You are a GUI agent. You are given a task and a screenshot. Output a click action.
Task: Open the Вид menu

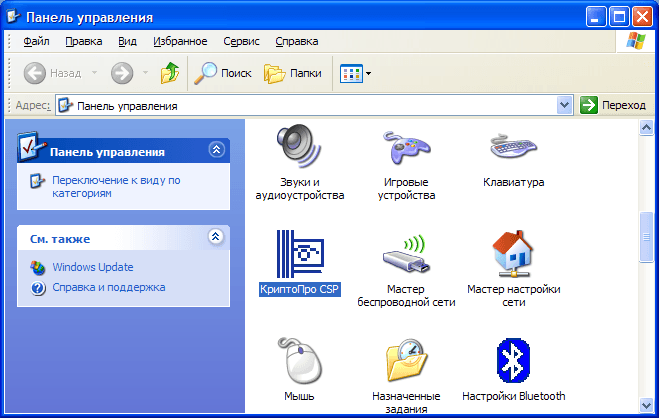tap(127, 41)
